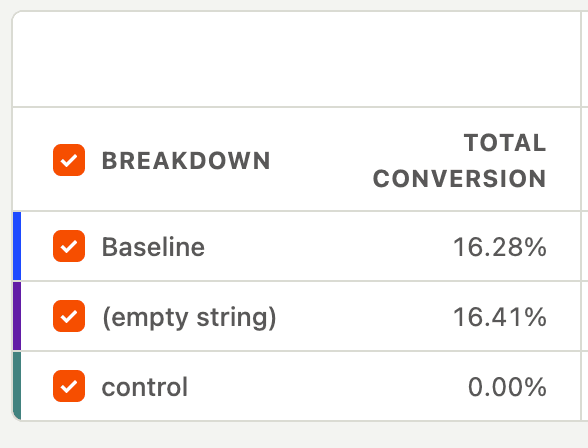The height and width of the screenshot is (448, 588).
Task: Click the blue Baseline color indicator
Action: click(17, 246)
